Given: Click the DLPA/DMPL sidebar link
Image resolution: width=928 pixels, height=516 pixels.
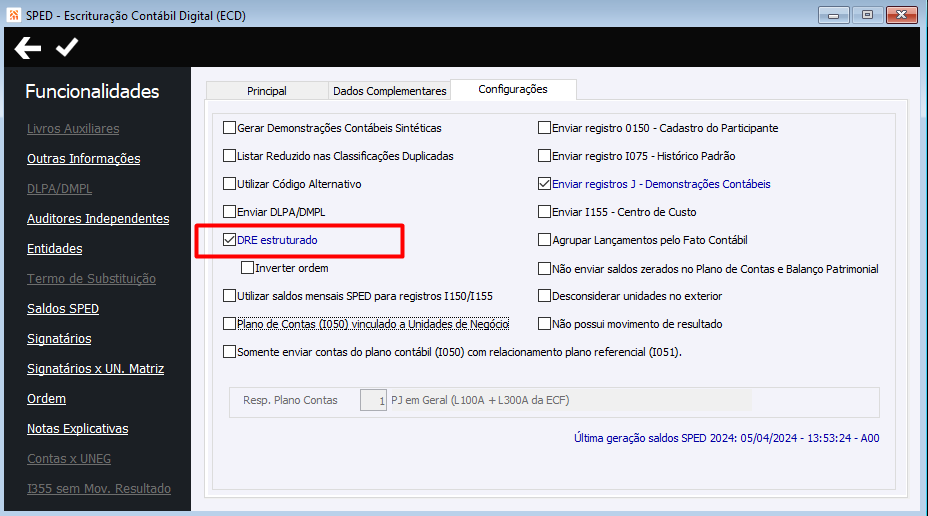Looking at the screenshot, I should coord(59,189).
